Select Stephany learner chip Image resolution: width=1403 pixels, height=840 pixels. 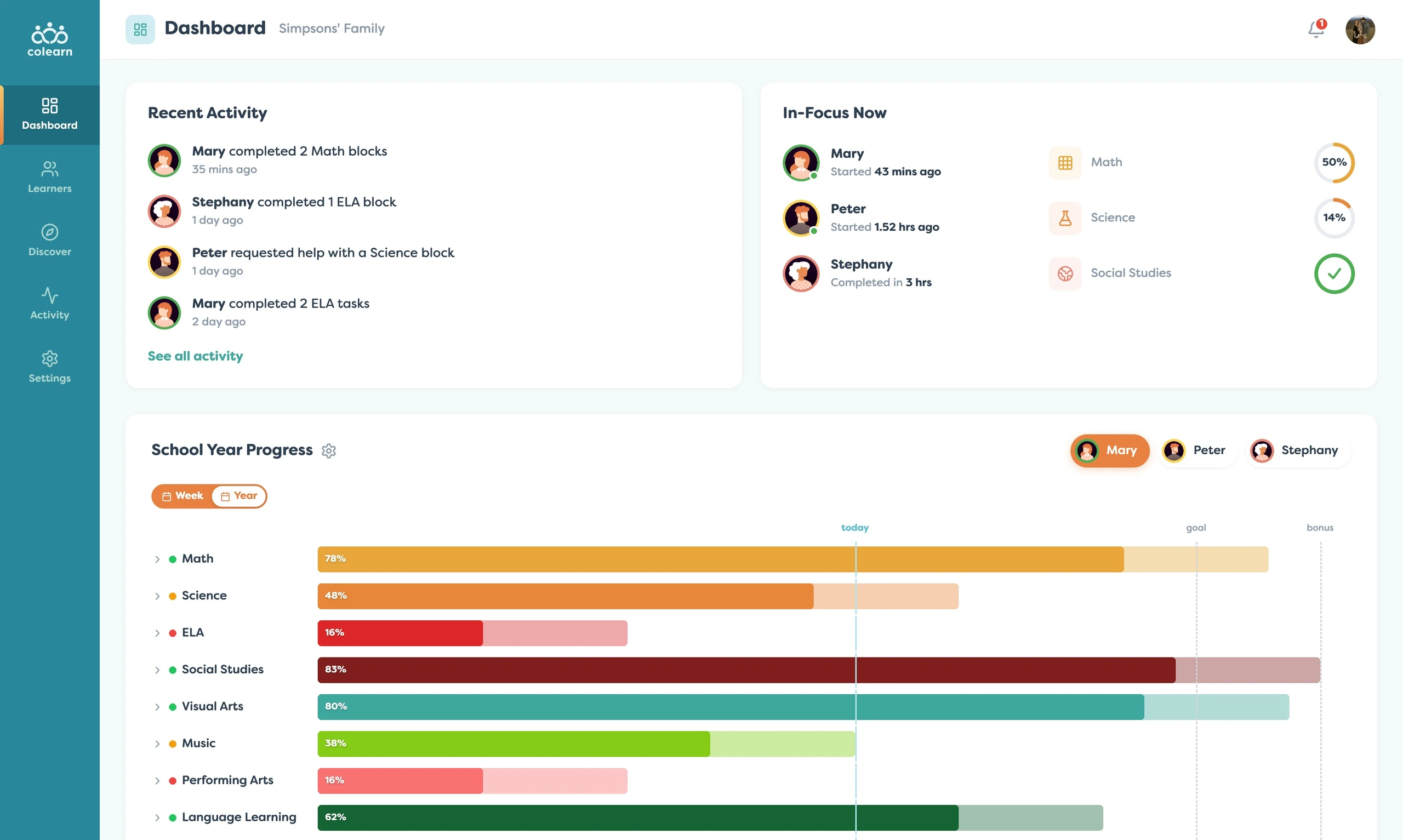(1297, 450)
